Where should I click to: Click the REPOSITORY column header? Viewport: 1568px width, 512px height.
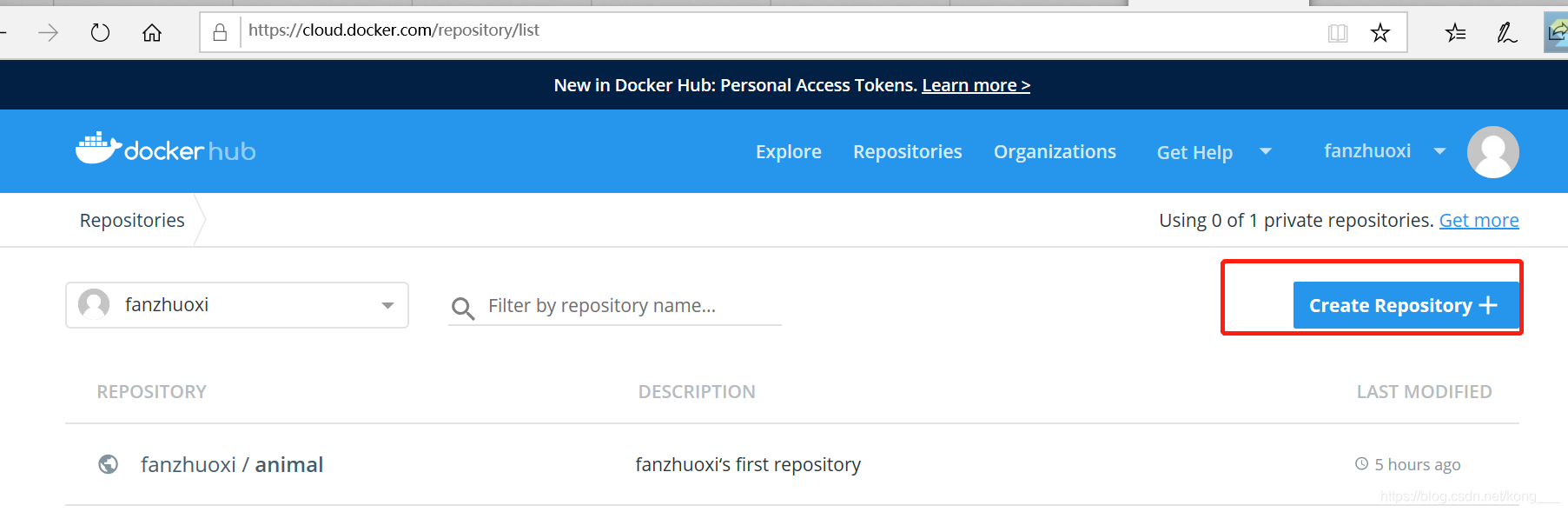point(152,392)
